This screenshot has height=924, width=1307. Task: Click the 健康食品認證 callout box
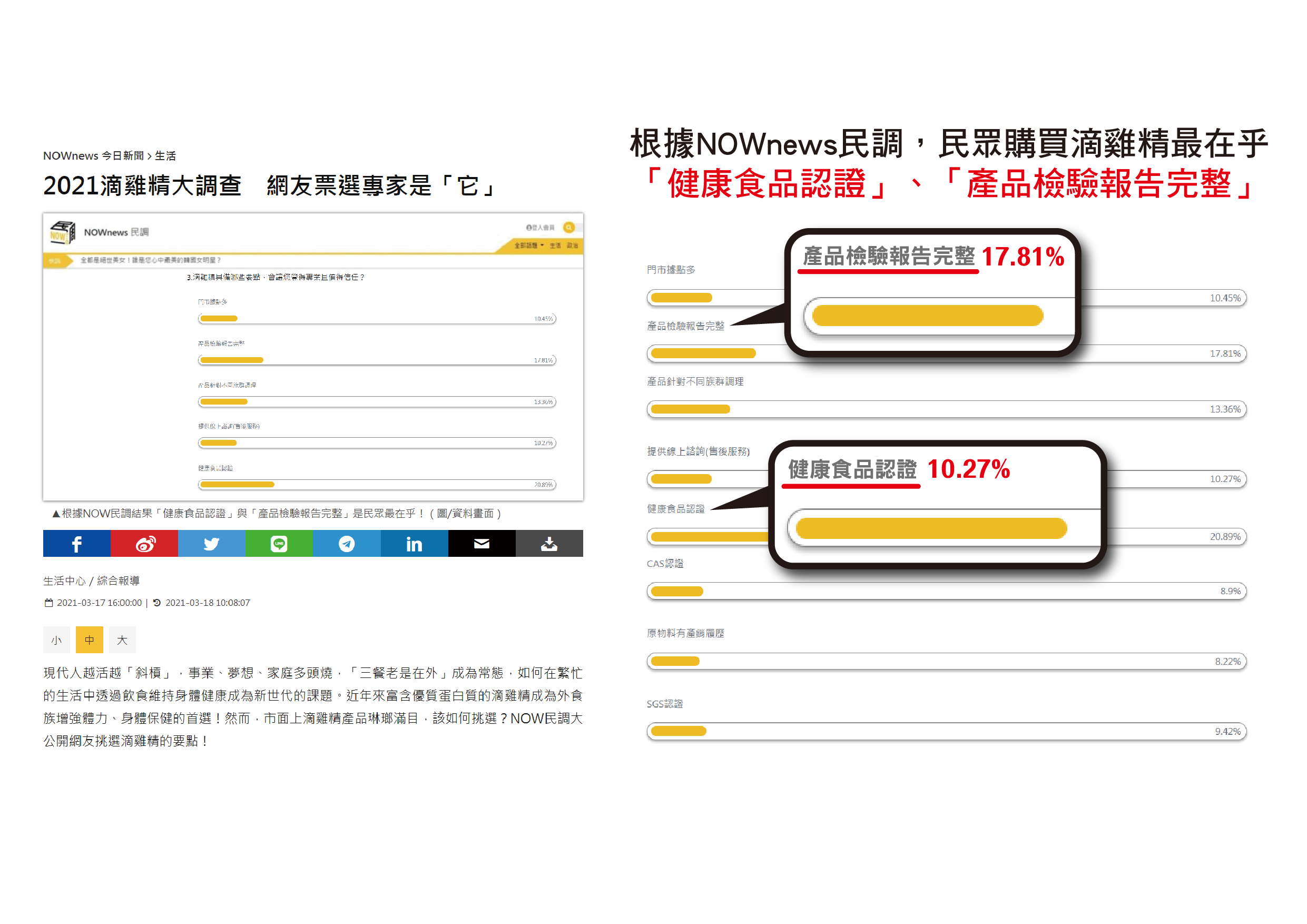tap(938, 505)
